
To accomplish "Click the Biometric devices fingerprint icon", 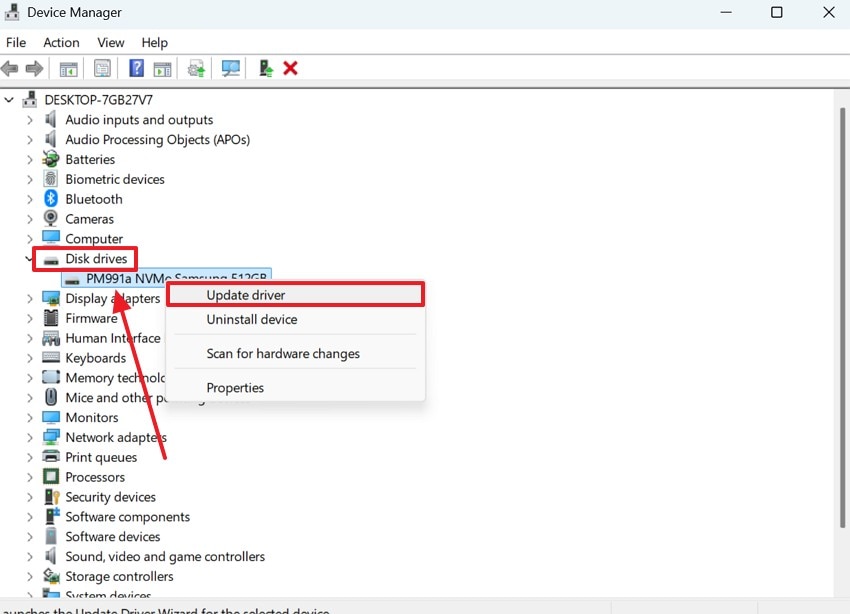I will click(51, 179).
